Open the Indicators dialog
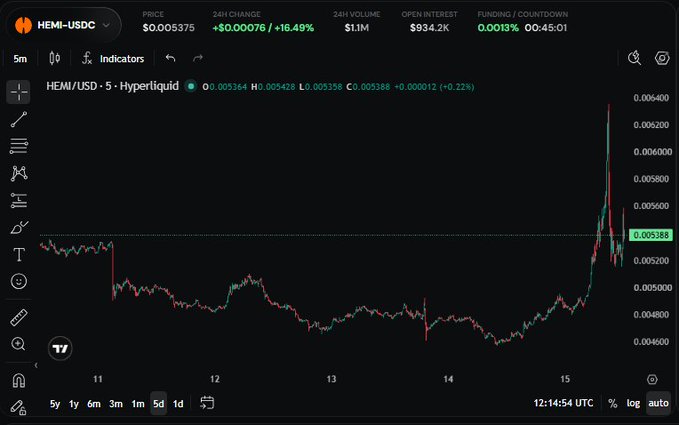679x425 pixels. pyautogui.click(x=113, y=58)
